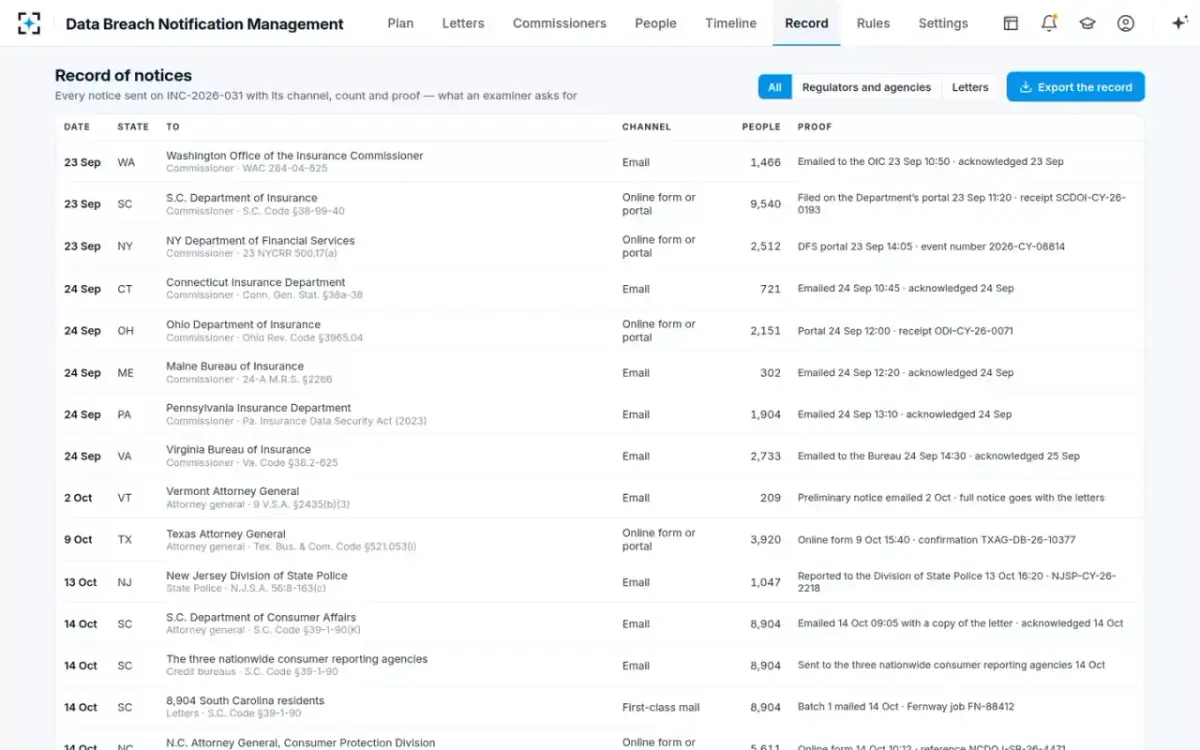Filter the record by Letters
Viewport: 1200px width, 750px height.
tap(970, 87)
